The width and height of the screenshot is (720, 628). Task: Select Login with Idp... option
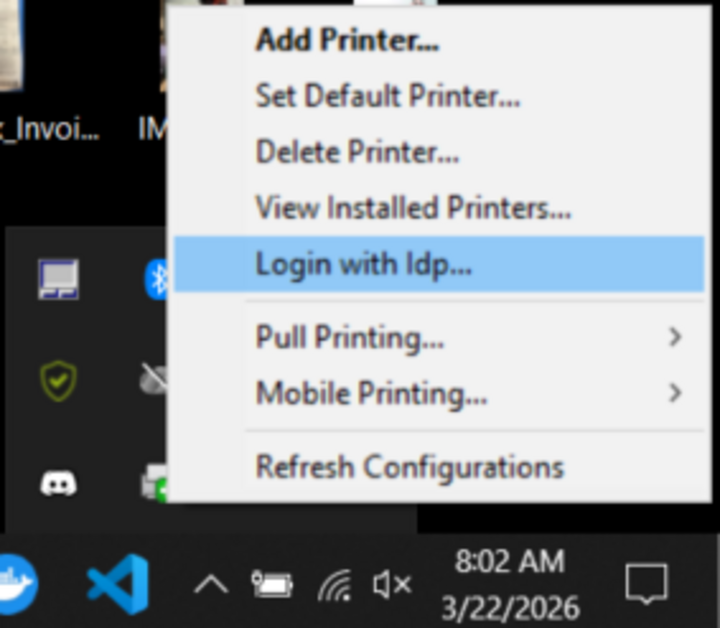point(363,264)
